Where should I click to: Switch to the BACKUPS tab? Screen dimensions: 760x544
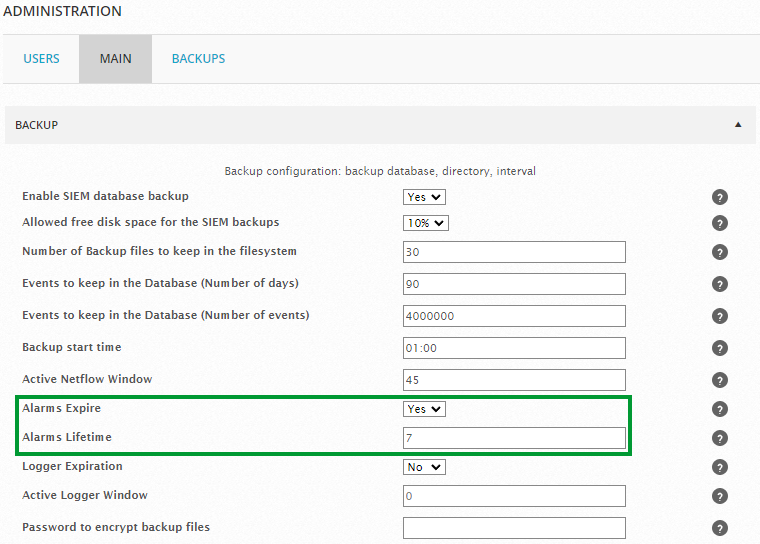[x=198, y=59]
